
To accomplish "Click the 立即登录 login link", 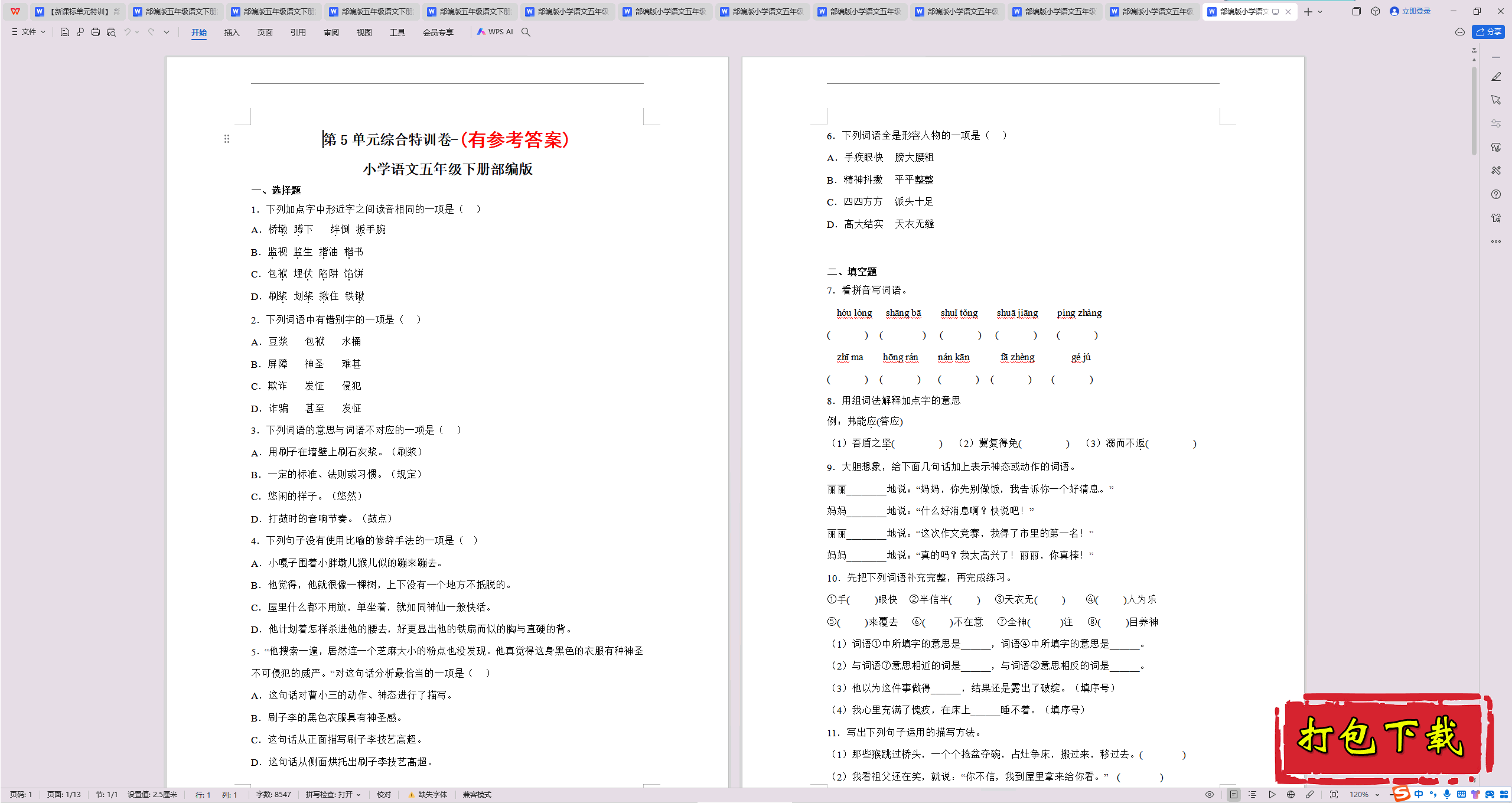I will pyautogui.click(x=1410, y=11).
